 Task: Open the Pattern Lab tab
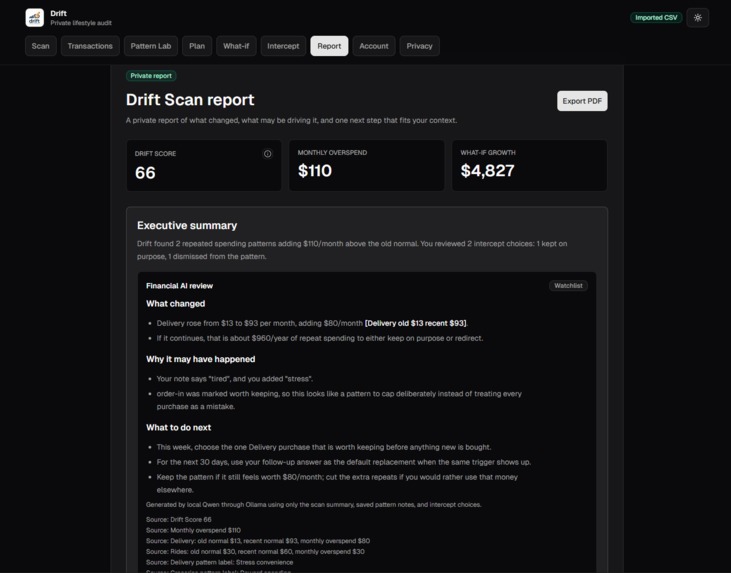click(x=151, y=46)
